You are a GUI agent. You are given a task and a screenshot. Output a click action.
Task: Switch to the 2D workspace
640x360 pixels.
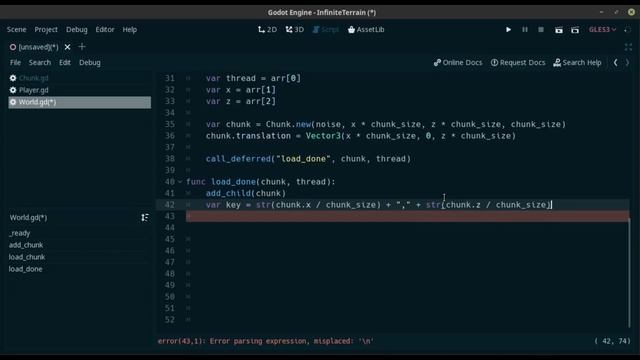(267, 29)
